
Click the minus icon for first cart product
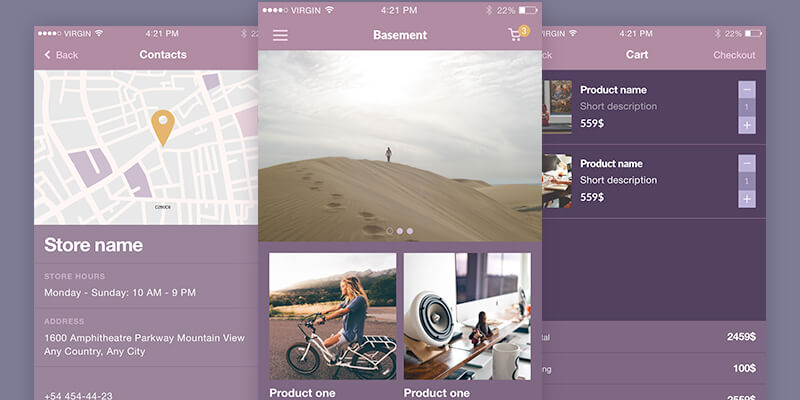coord(747,89)
